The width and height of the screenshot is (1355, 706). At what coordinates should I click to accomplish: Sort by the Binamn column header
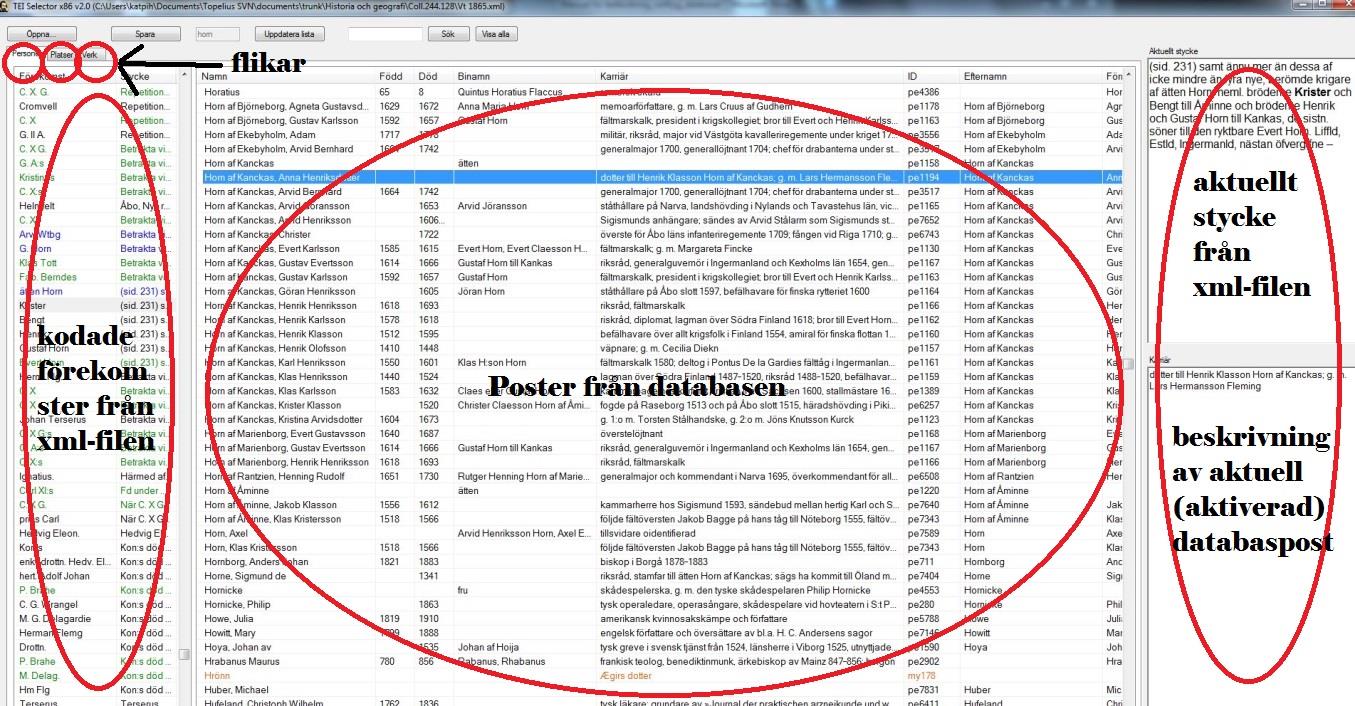[525, 76]
